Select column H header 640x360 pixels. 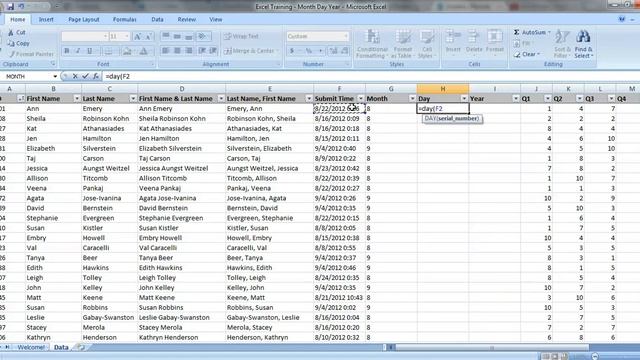[443, 89]
